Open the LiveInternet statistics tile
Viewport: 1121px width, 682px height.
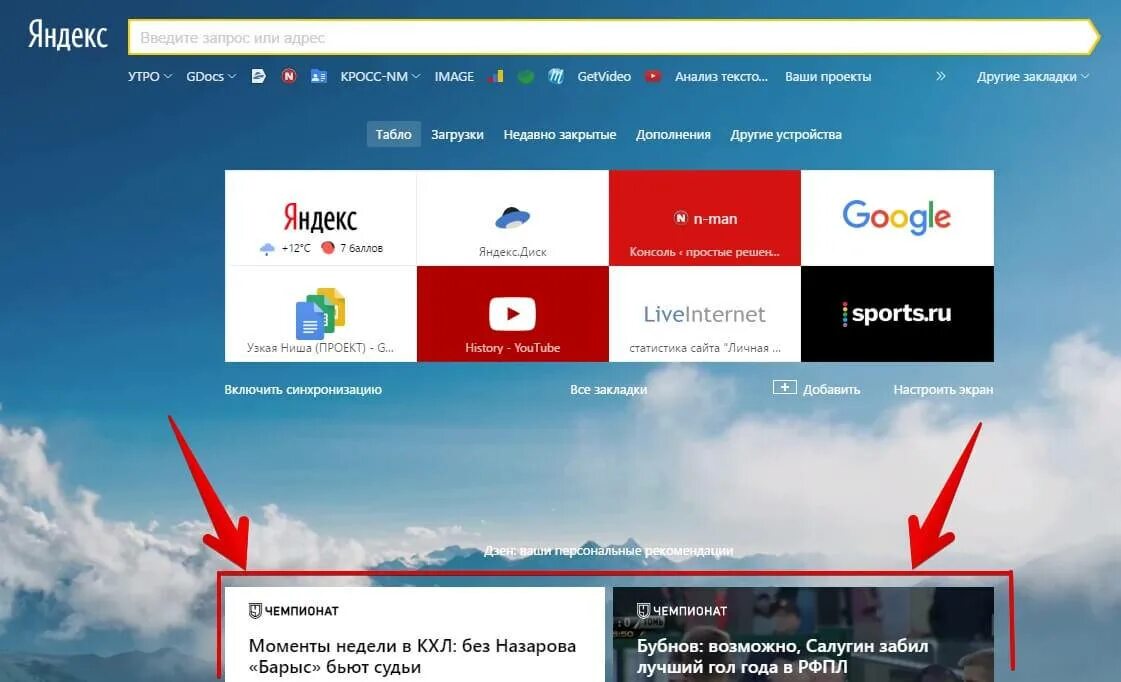[x=705, y=314]
